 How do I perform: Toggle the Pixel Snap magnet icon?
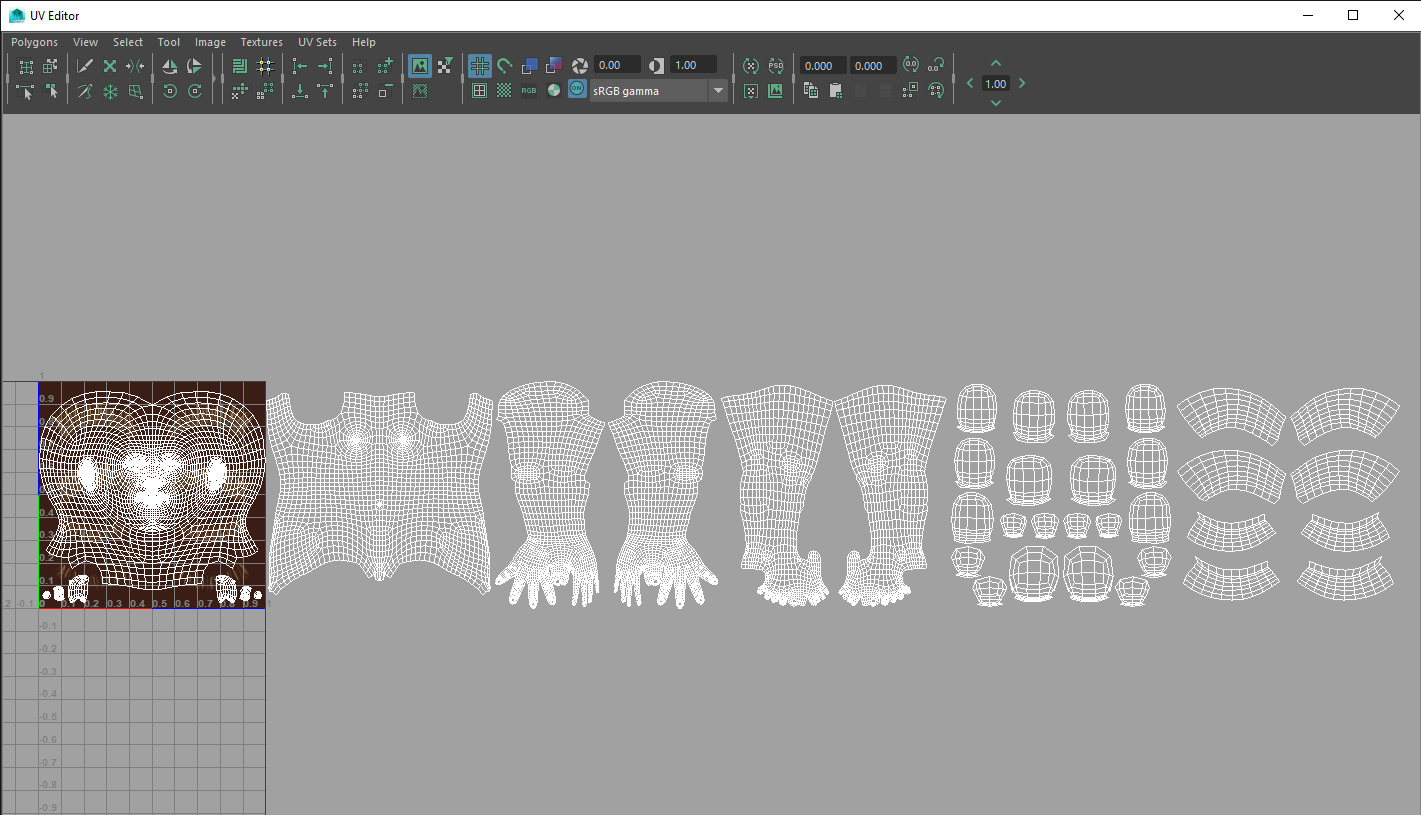pyautogui.click(x=505, y=66)
